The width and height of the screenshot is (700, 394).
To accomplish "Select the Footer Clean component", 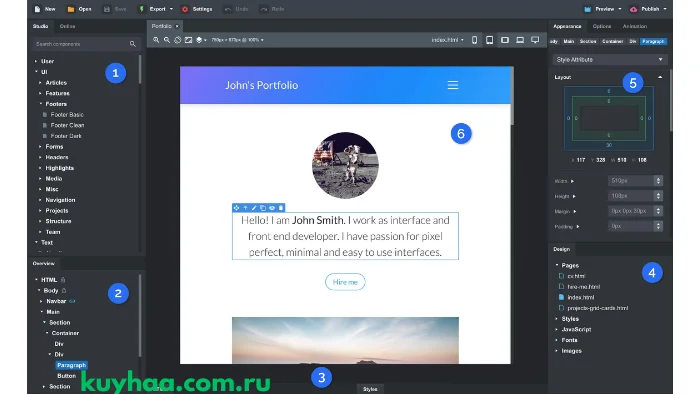I will pos(67,125).
